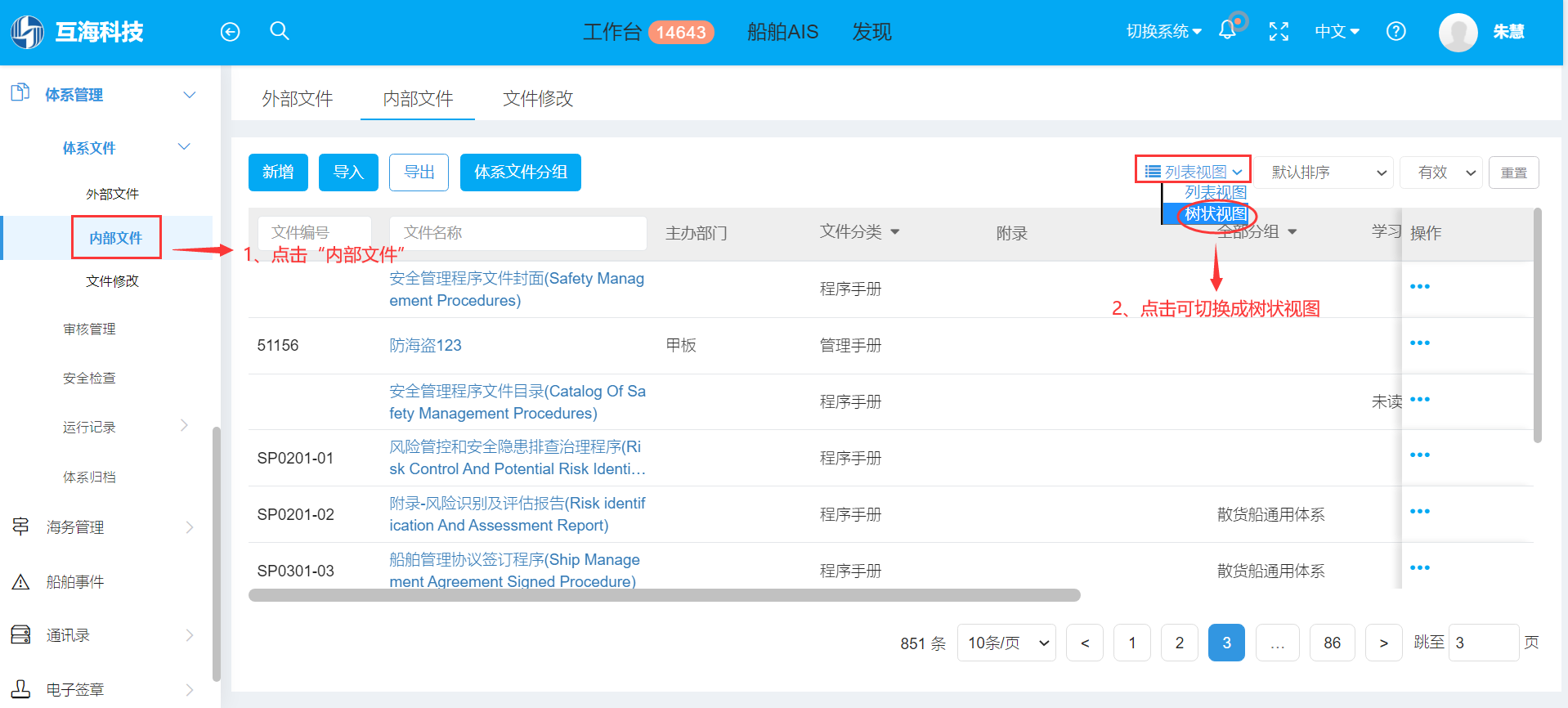Select 外部文件 in the sidebar
Viewport: 1568px width, 708px height.
coord(113,194)
